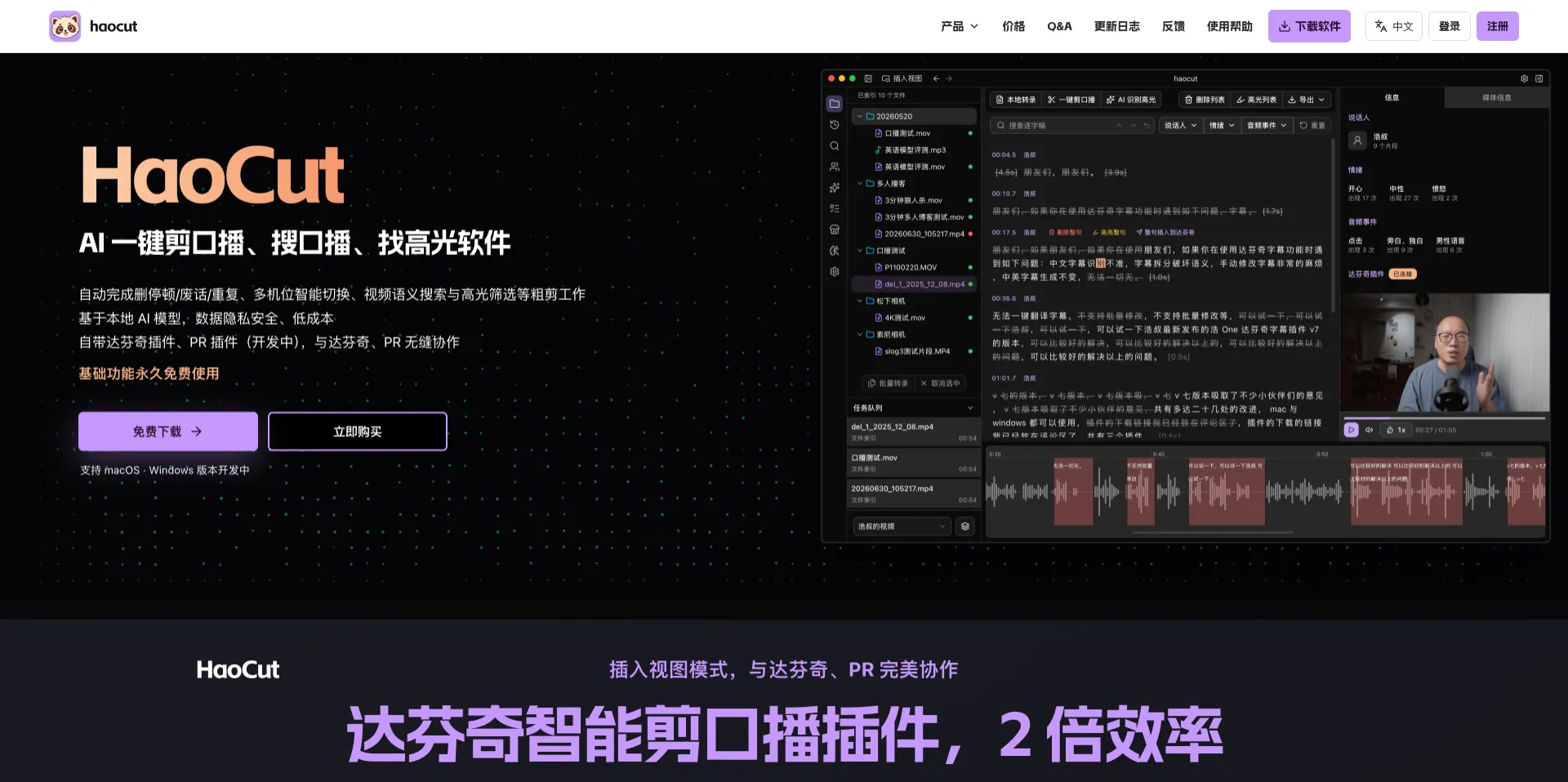Click 本地转录 toolbar button
The height and width of the screenshot is (782, 1568).
tap(1016, 100)
